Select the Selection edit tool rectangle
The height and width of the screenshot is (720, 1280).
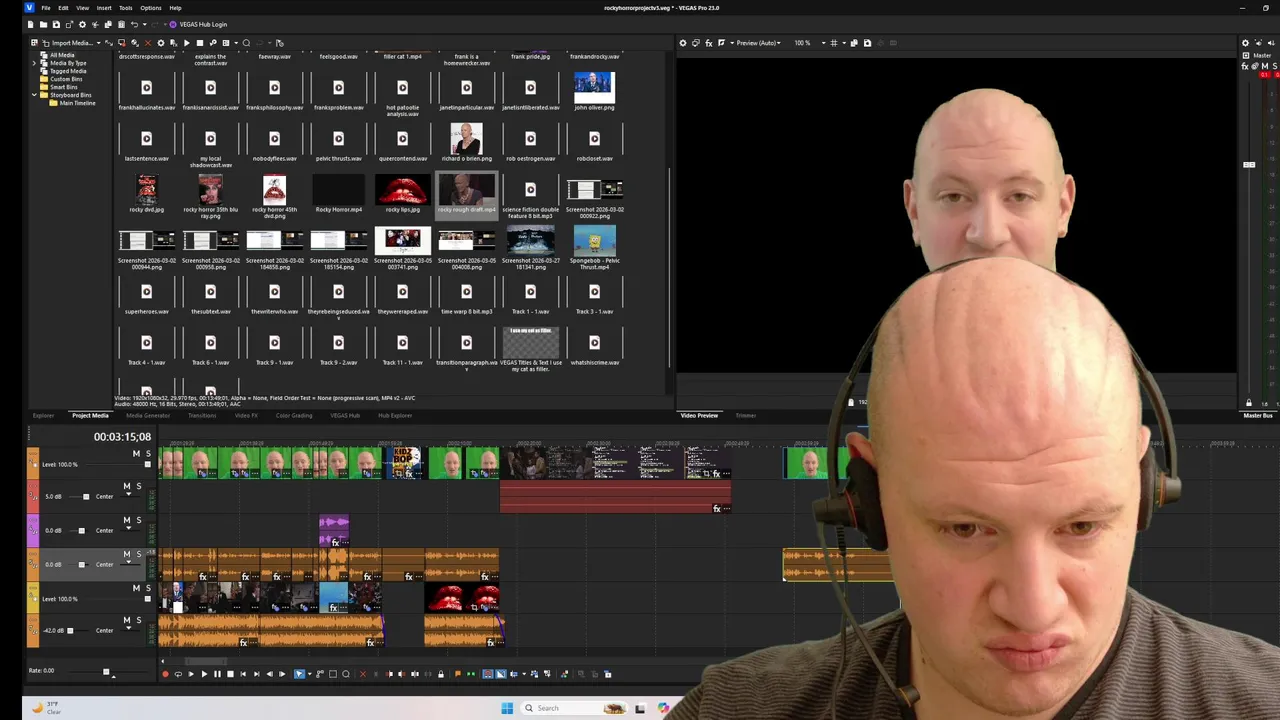tap(333, 674)
